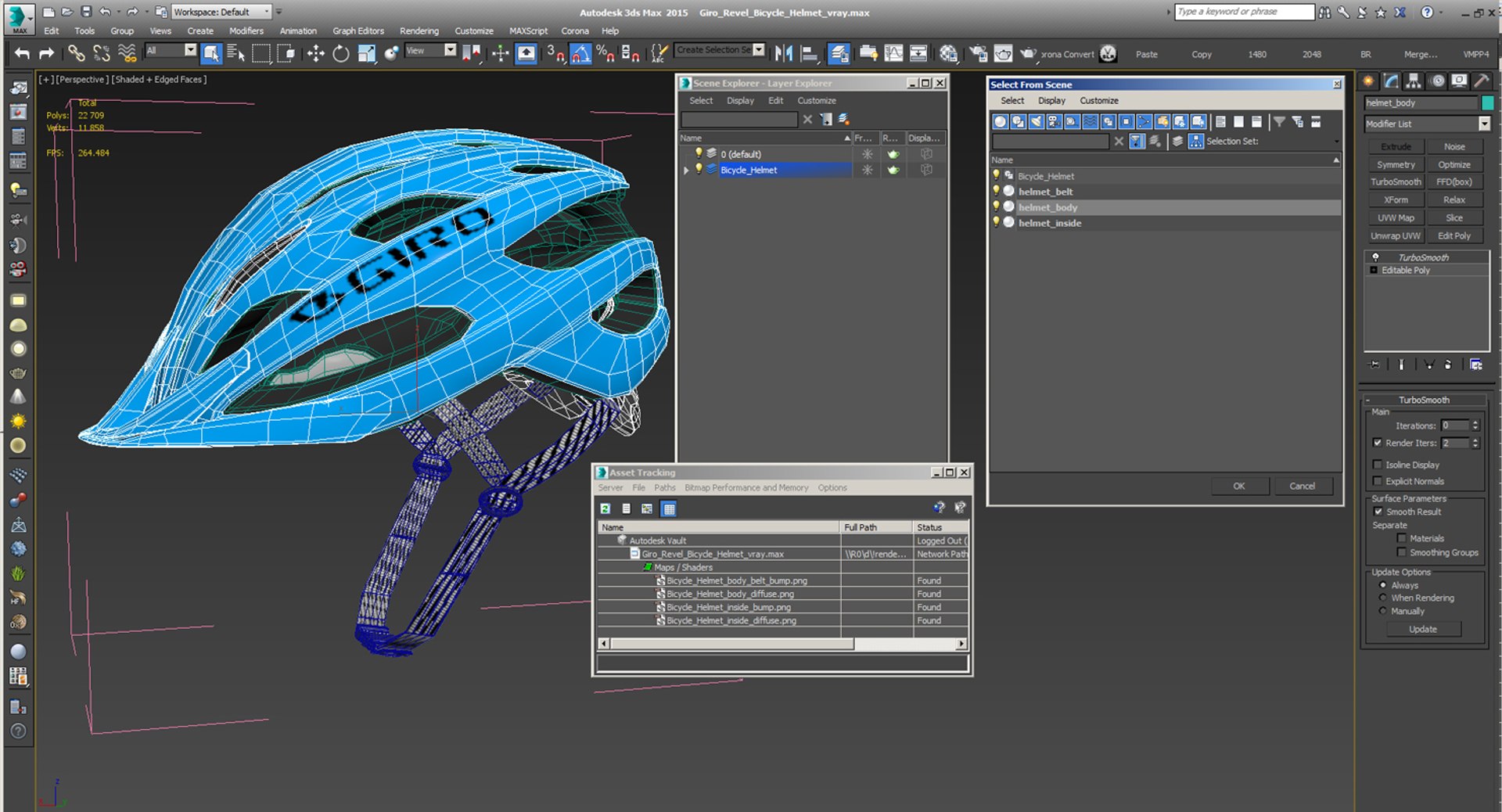The width and height of the screenshot is (1502, 812).
Task: Click the Update button in TurboSmooth
Action: tap(1423, 629)
